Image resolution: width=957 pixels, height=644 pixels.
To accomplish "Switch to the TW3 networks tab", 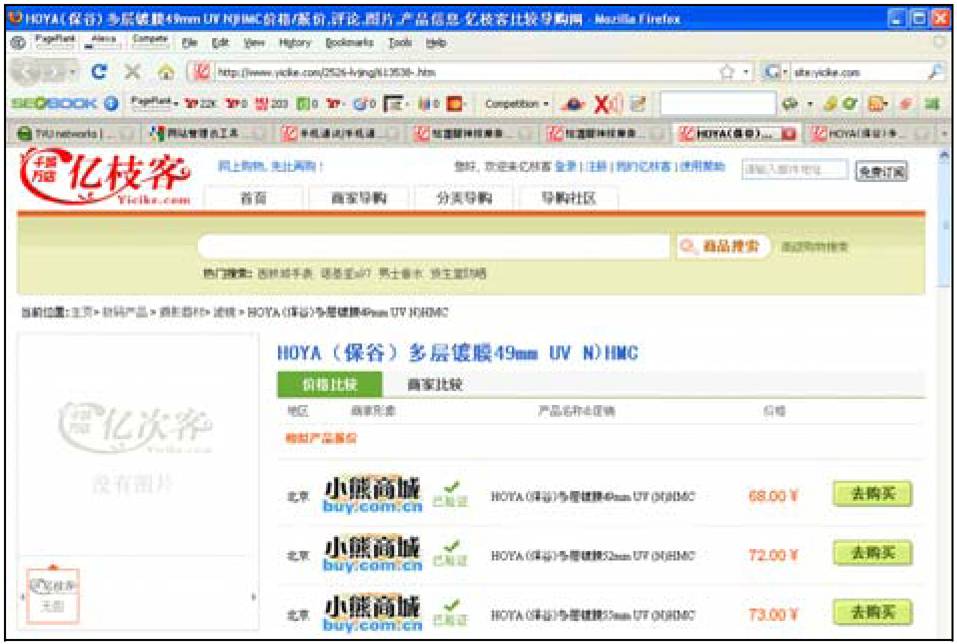I will coord(76,133).
